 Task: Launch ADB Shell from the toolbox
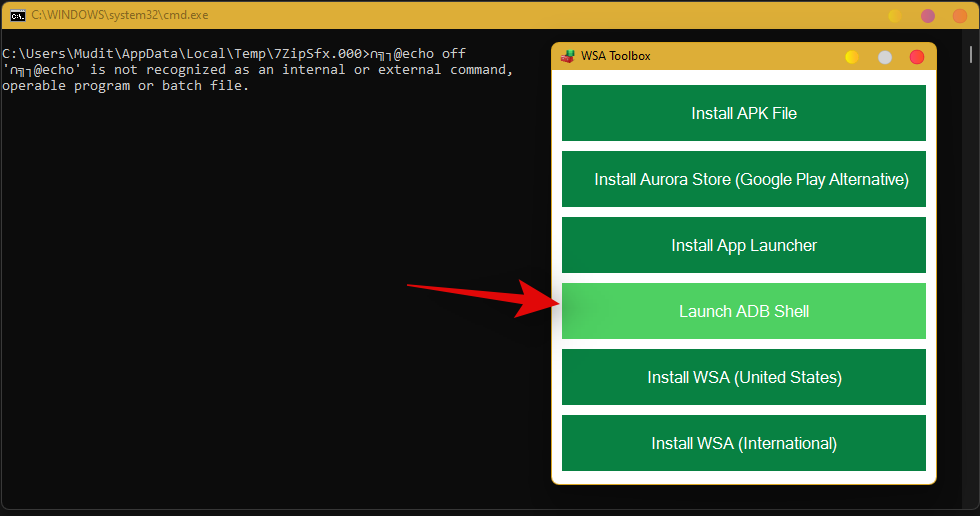point(744,312)
